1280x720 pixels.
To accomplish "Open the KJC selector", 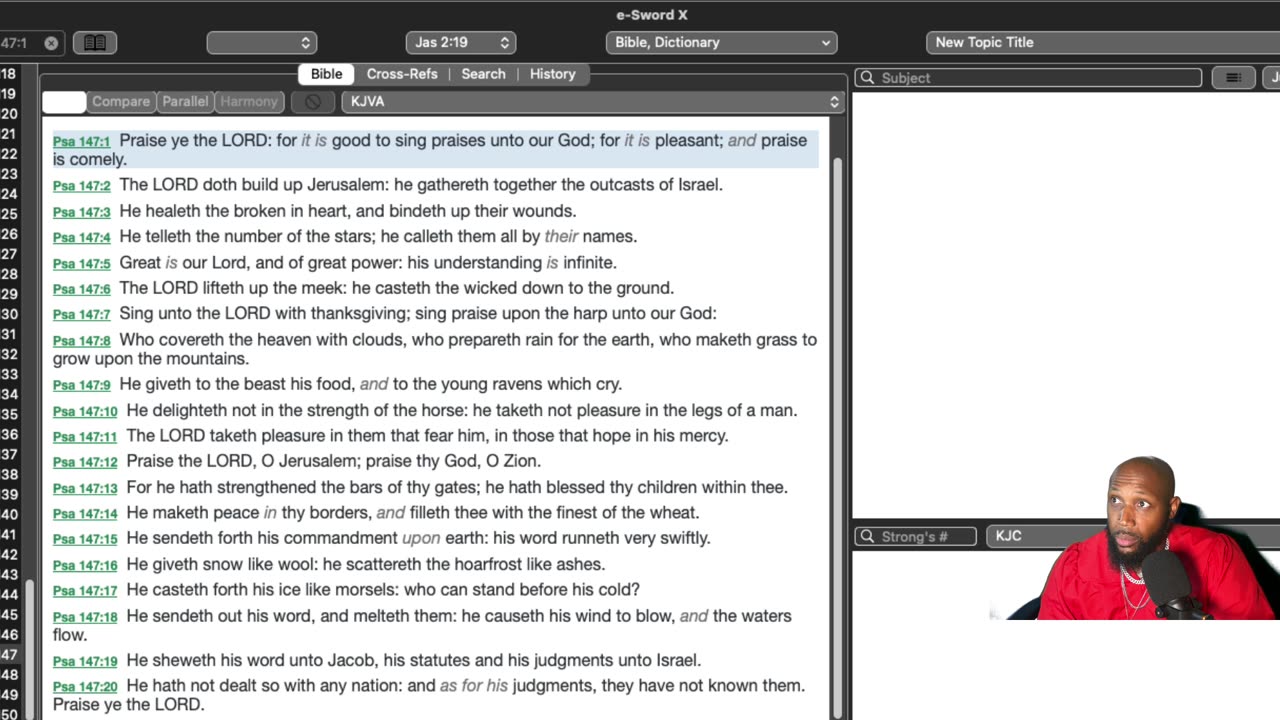I will [x=1133, y=536].
